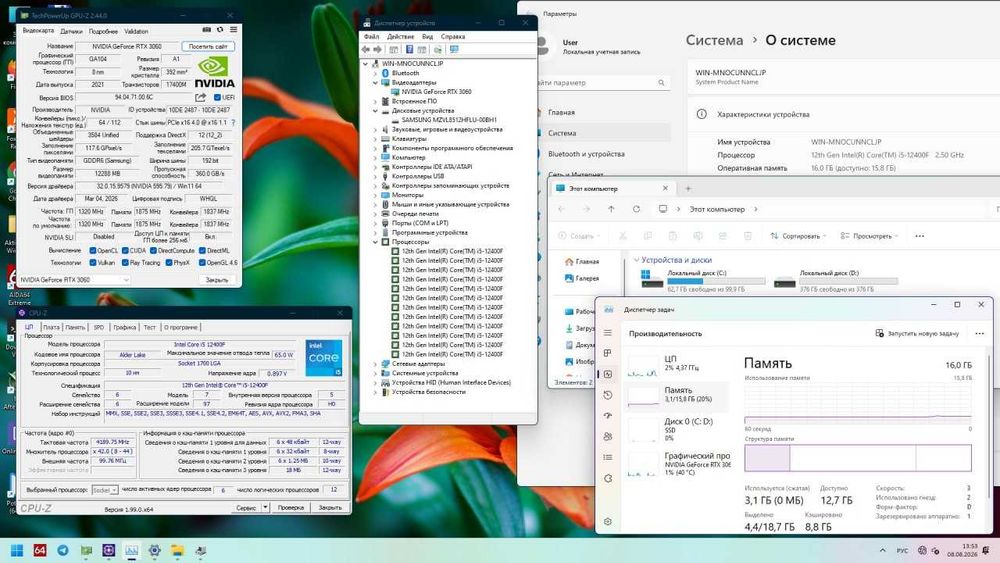The image size is (1000, 563).
Task: Open Task Manager Startup apps icon
Action: click(x=608, y=416)
